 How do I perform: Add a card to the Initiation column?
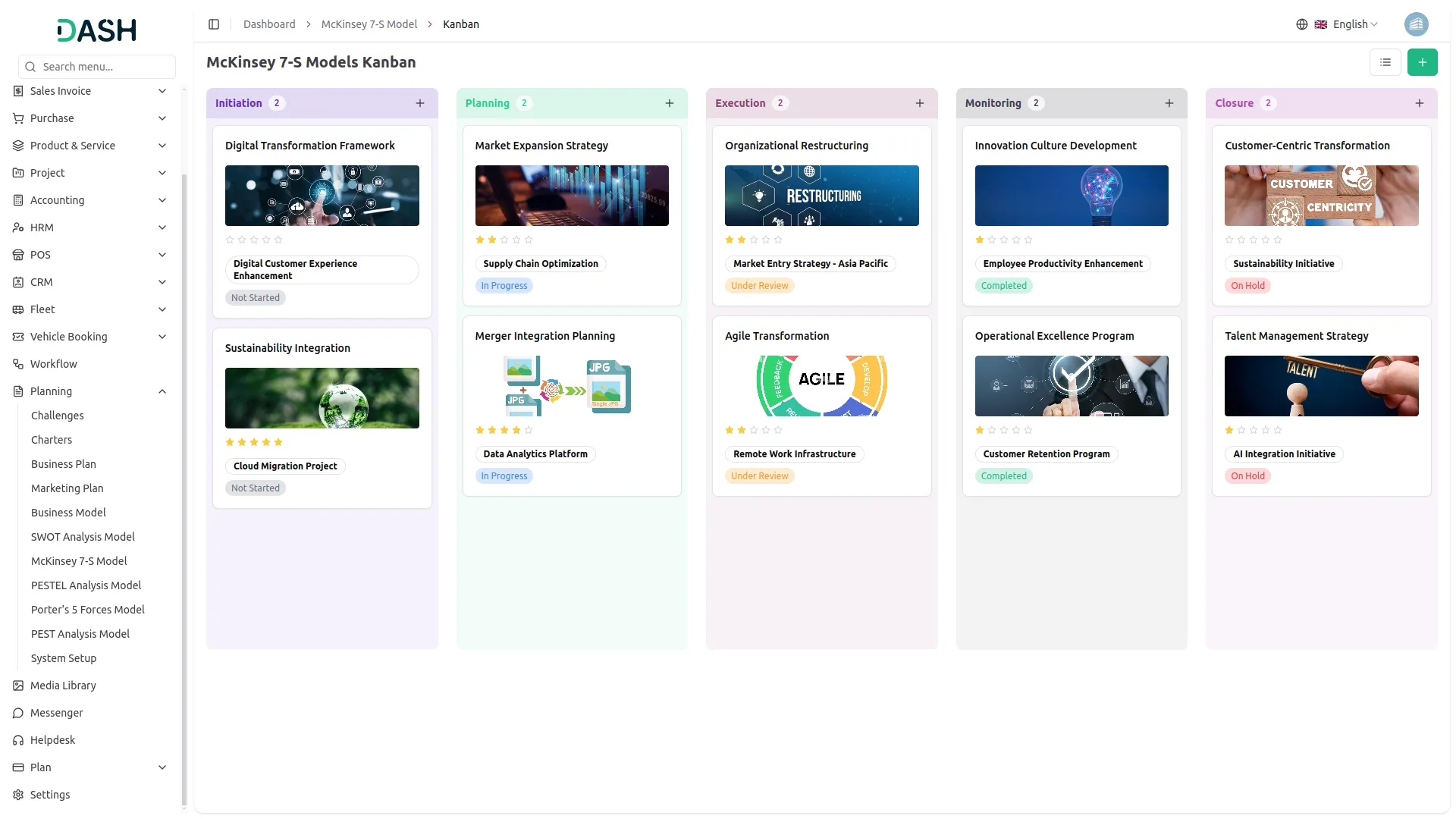[x=420, y=103]
